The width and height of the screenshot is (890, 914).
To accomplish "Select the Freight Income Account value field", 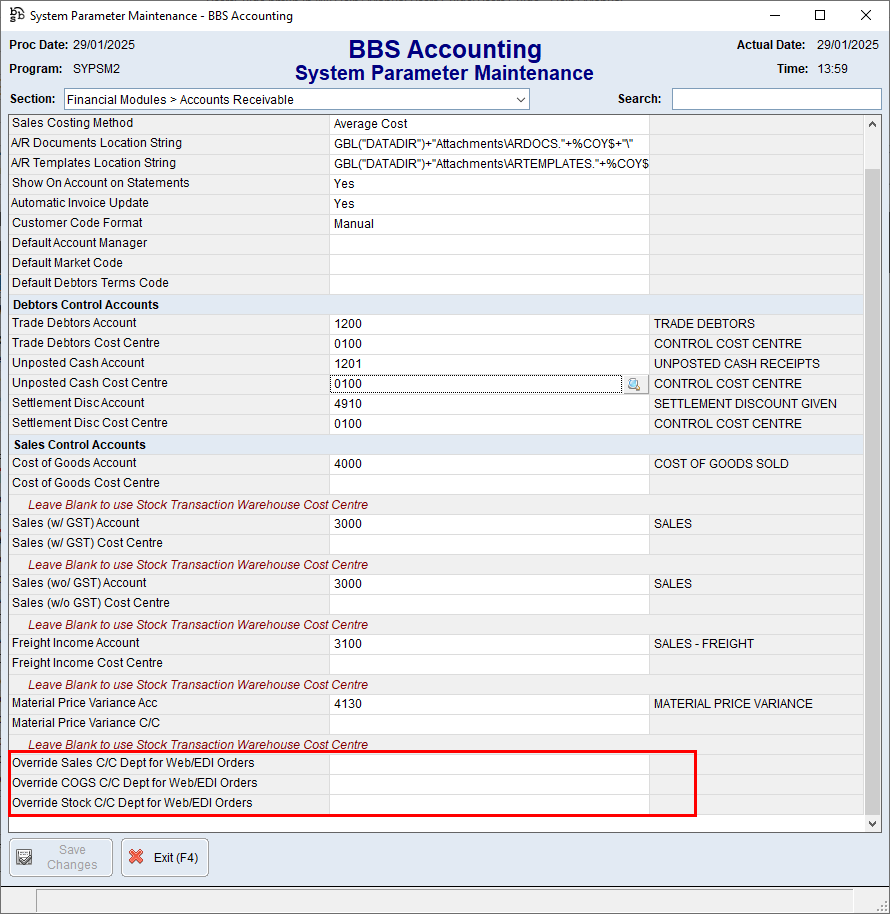I will (488, 644).
